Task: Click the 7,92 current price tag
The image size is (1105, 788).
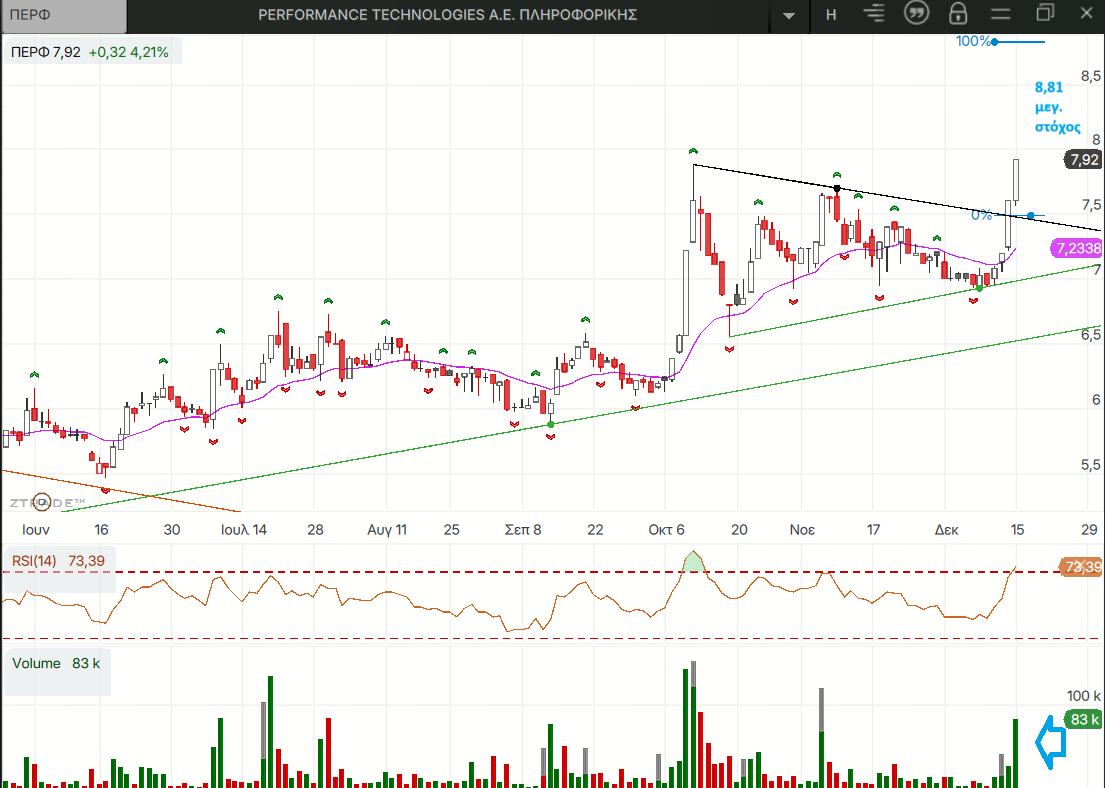Action: [1084, 160]
